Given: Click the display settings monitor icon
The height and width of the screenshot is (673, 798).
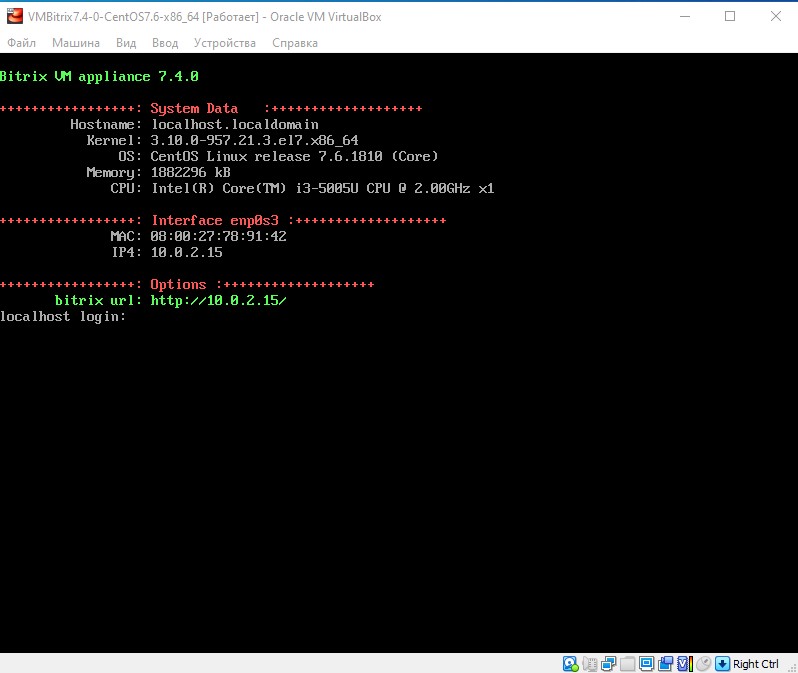Looking at the screenshot, I should 646,664.
